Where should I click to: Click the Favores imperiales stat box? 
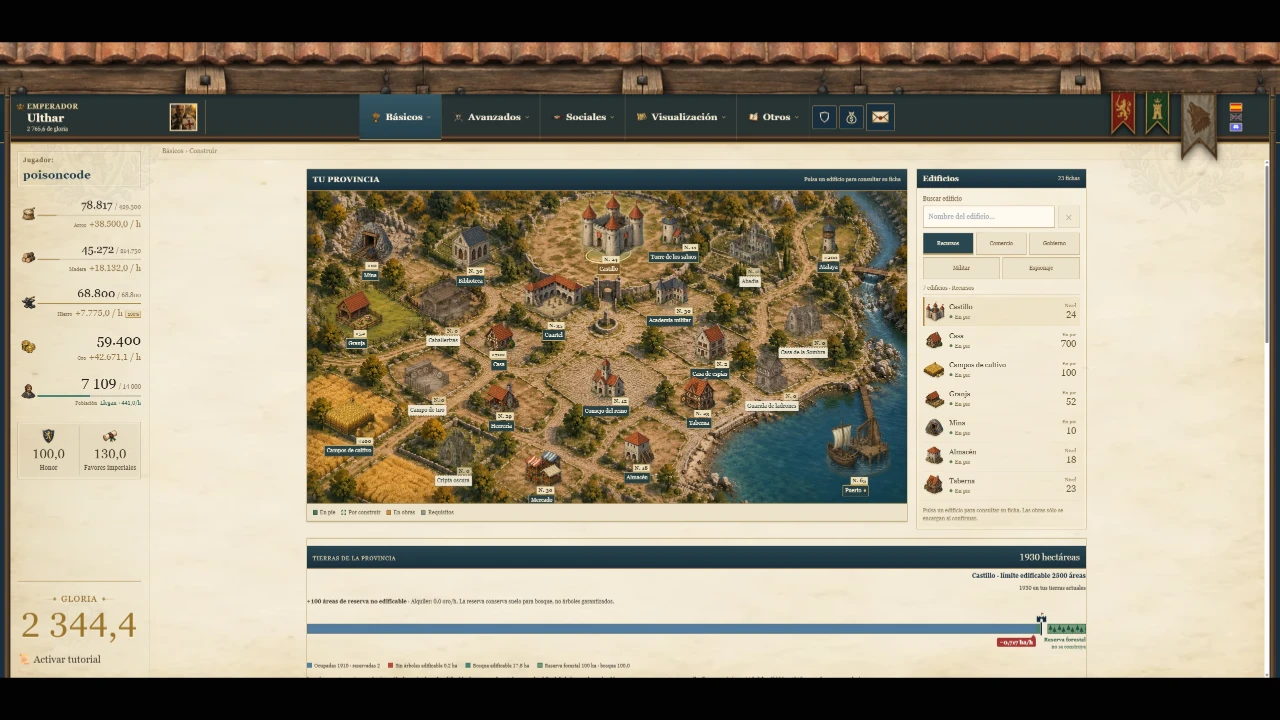pyautogui.click(x=110, y=450)
